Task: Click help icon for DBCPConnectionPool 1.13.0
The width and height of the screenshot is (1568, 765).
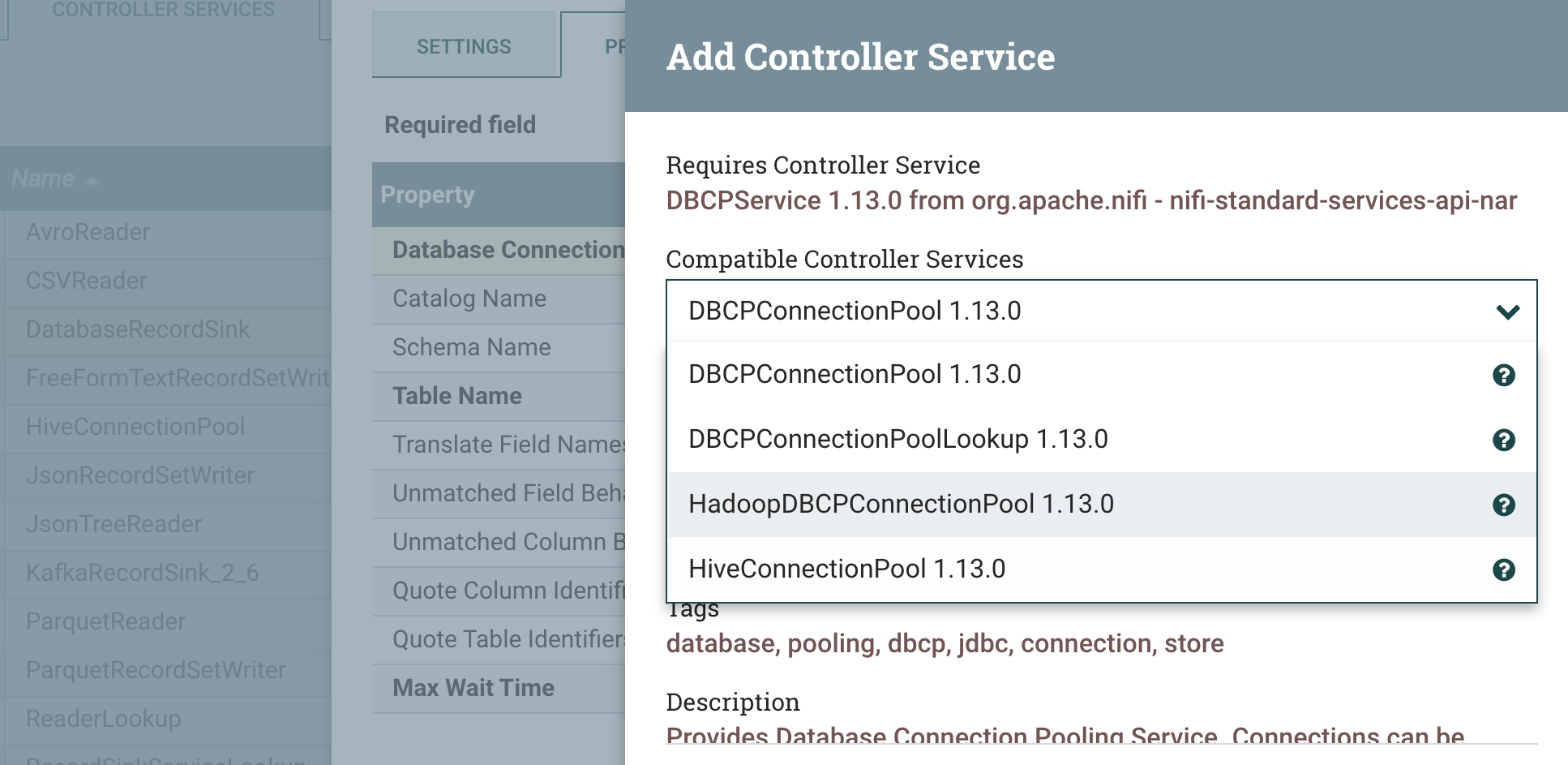Action: (1503, 375)
